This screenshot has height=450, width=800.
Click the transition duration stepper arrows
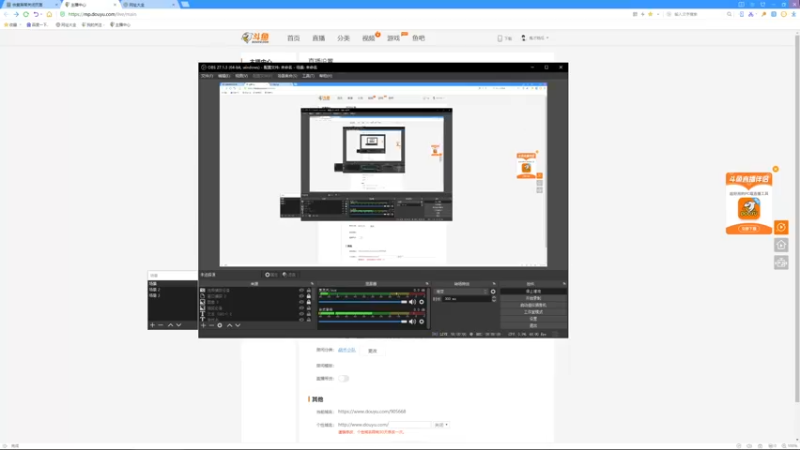point(493,298)
